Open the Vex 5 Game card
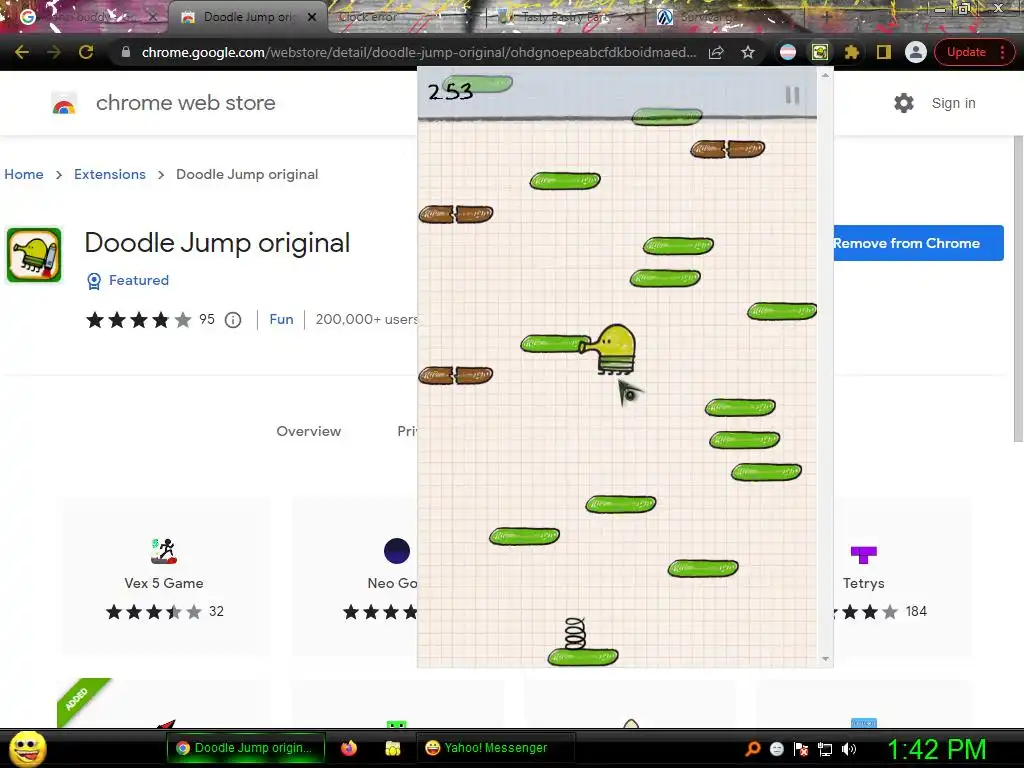The width and height of the screenshot is (1024, 768). (x=164, y=577)
